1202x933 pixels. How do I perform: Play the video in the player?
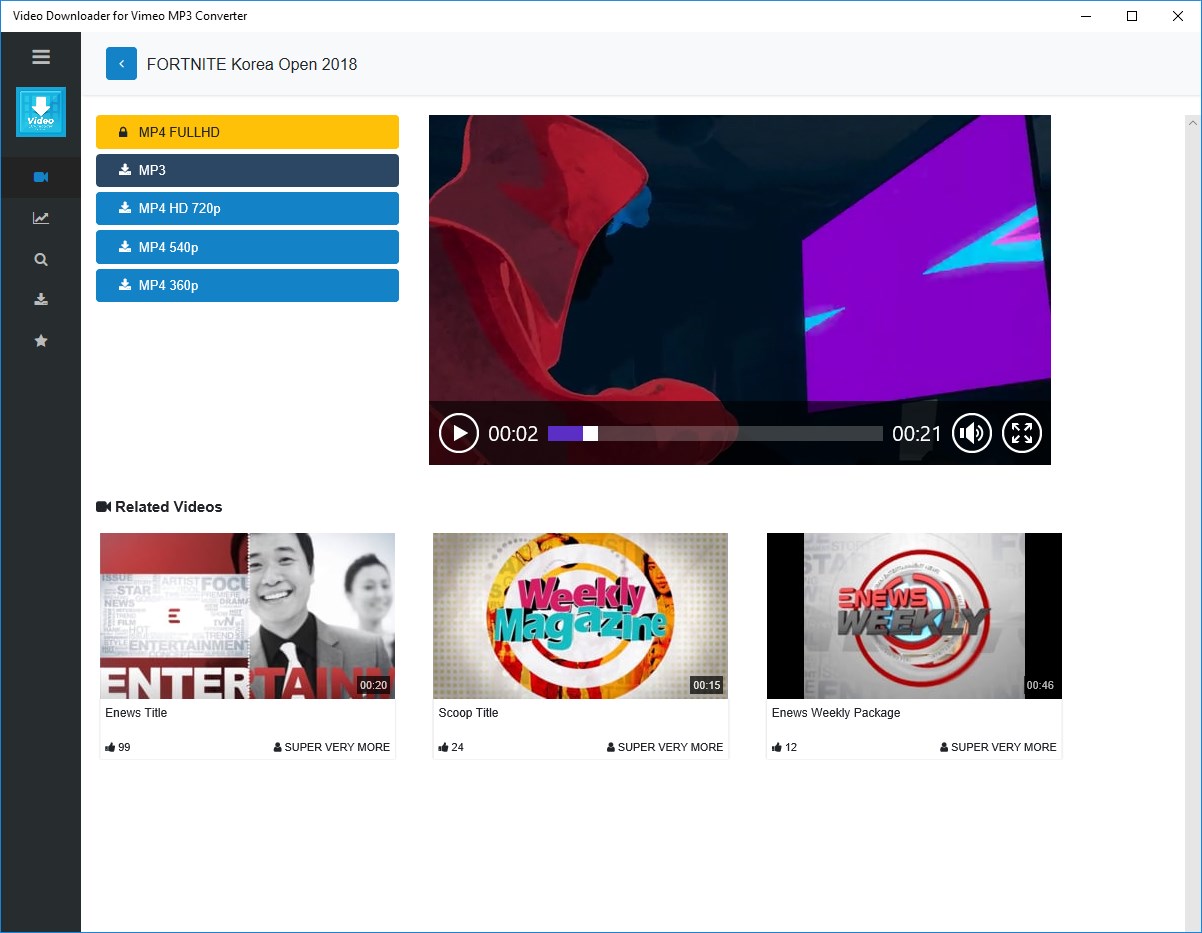click(459, 433)
